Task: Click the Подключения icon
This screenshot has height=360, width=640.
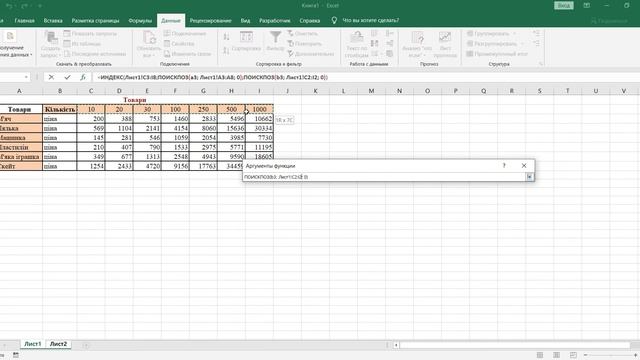Action: pyautogui.click(x=167, y=33)
